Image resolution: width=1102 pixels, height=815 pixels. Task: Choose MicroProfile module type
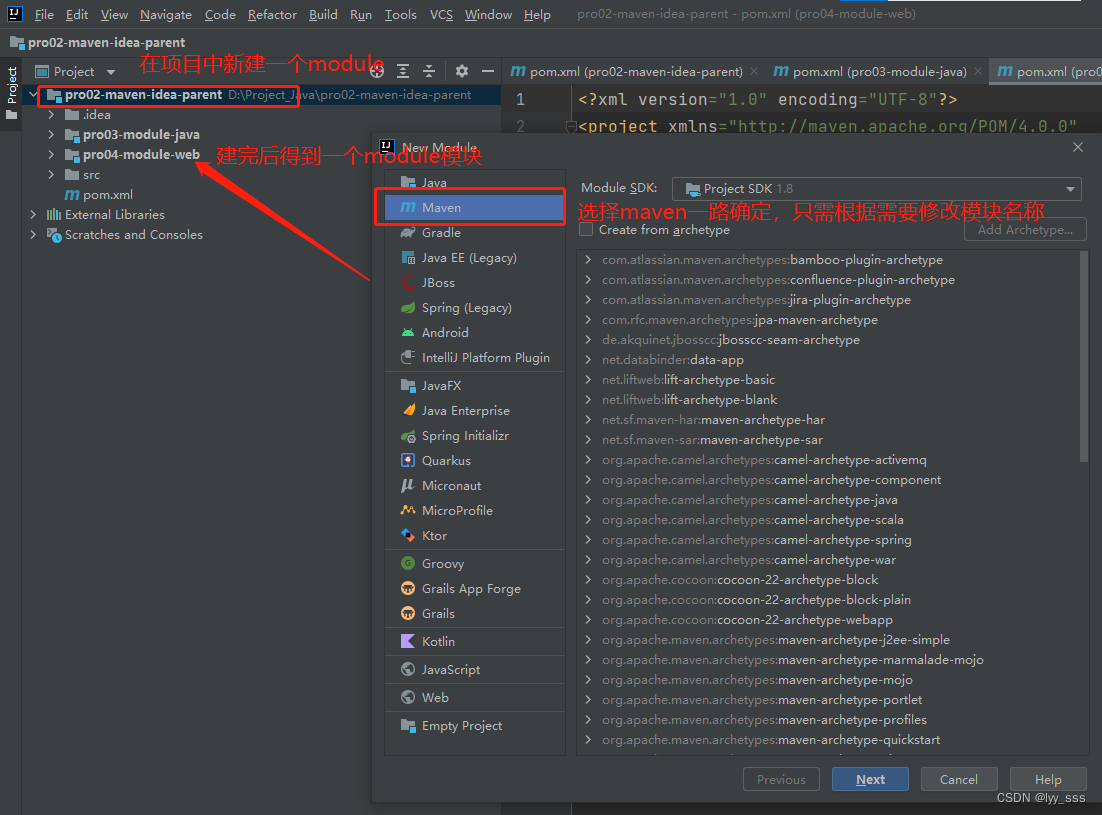475,511
